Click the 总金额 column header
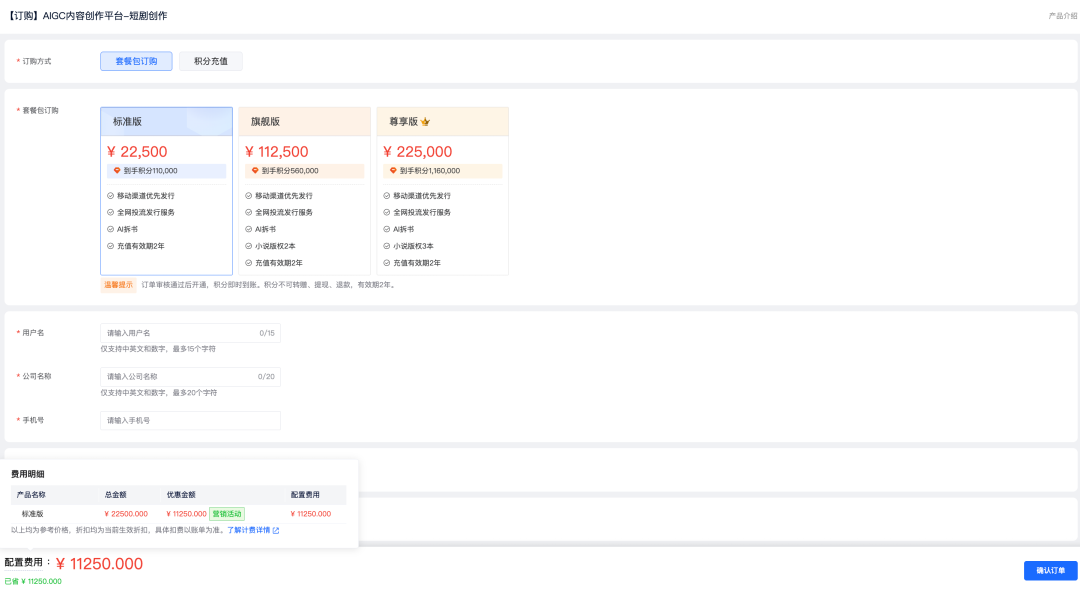This screenshot has height=591, width=1080. pyautogui.click(x=116, y=495)
